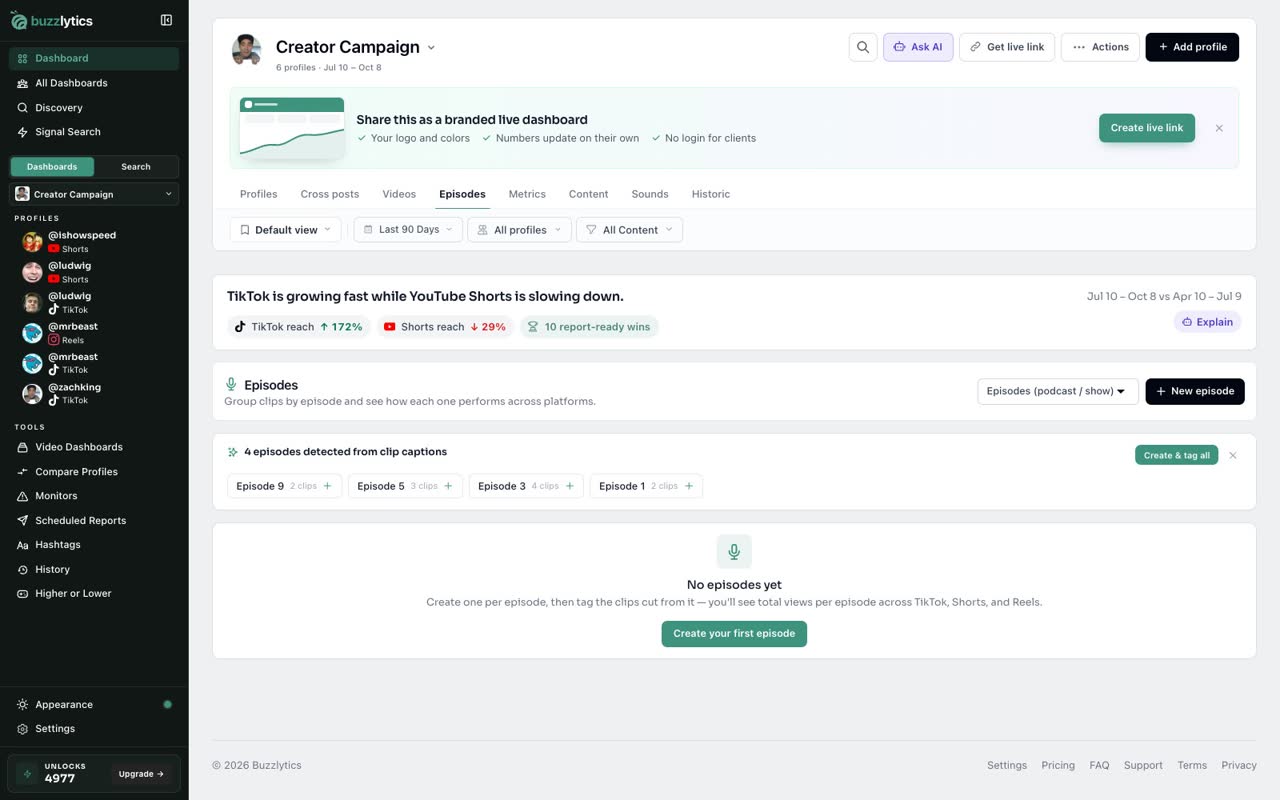
Task: Open Monitors tool
Action: 94,496
